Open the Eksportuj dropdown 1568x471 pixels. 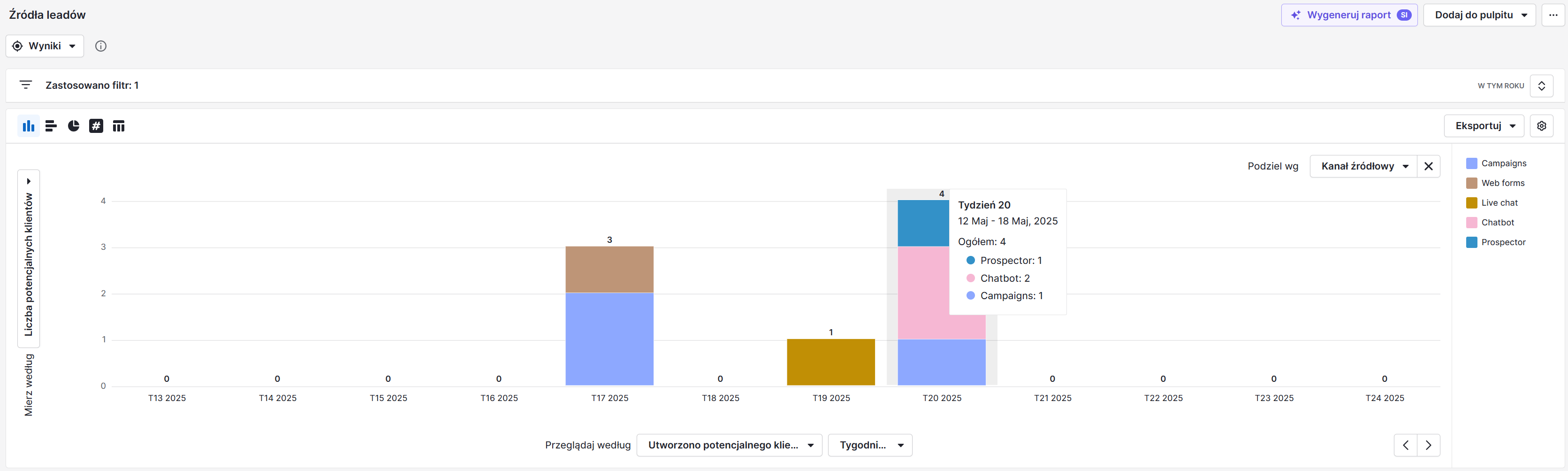[x=1484, y=126]
